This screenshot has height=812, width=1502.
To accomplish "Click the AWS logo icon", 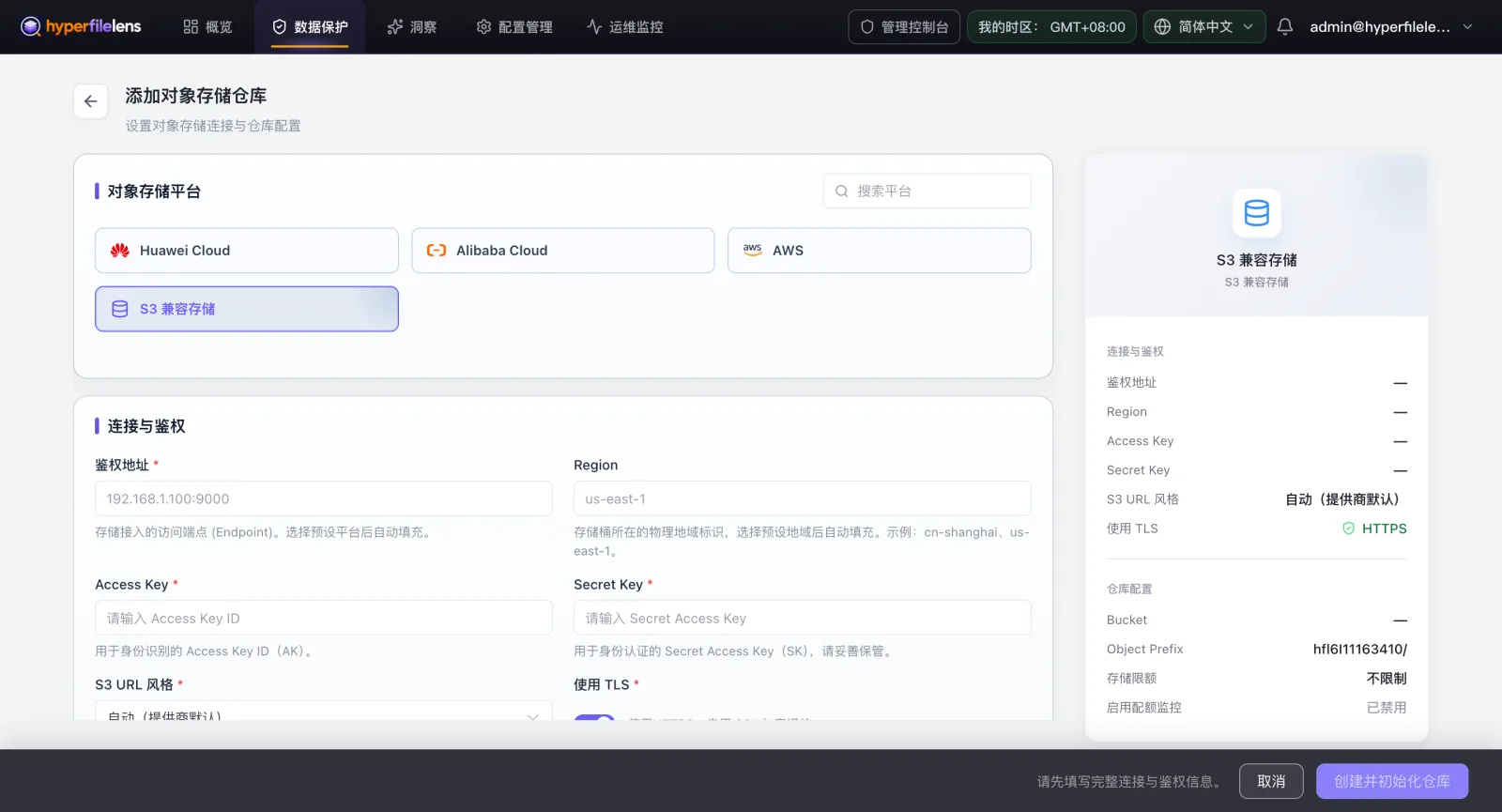I will click(x=753, y=251).
